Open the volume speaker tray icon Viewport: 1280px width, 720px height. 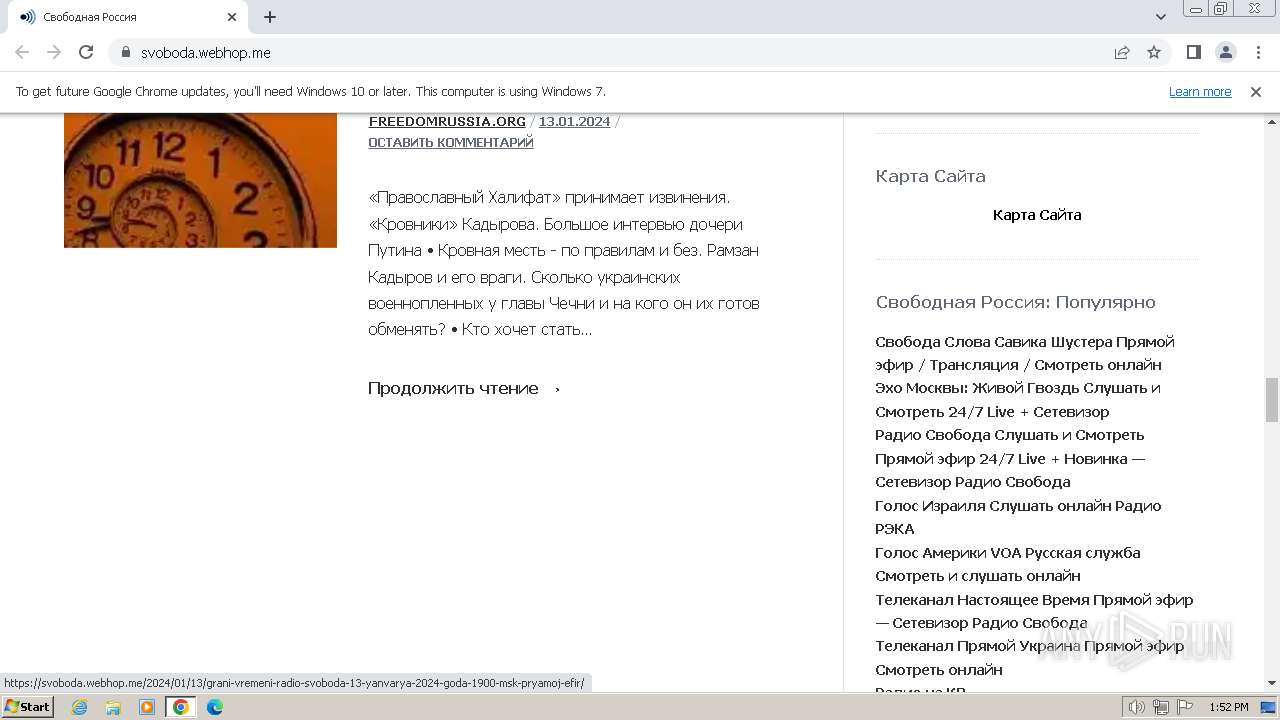click(x=1137, y=707)
